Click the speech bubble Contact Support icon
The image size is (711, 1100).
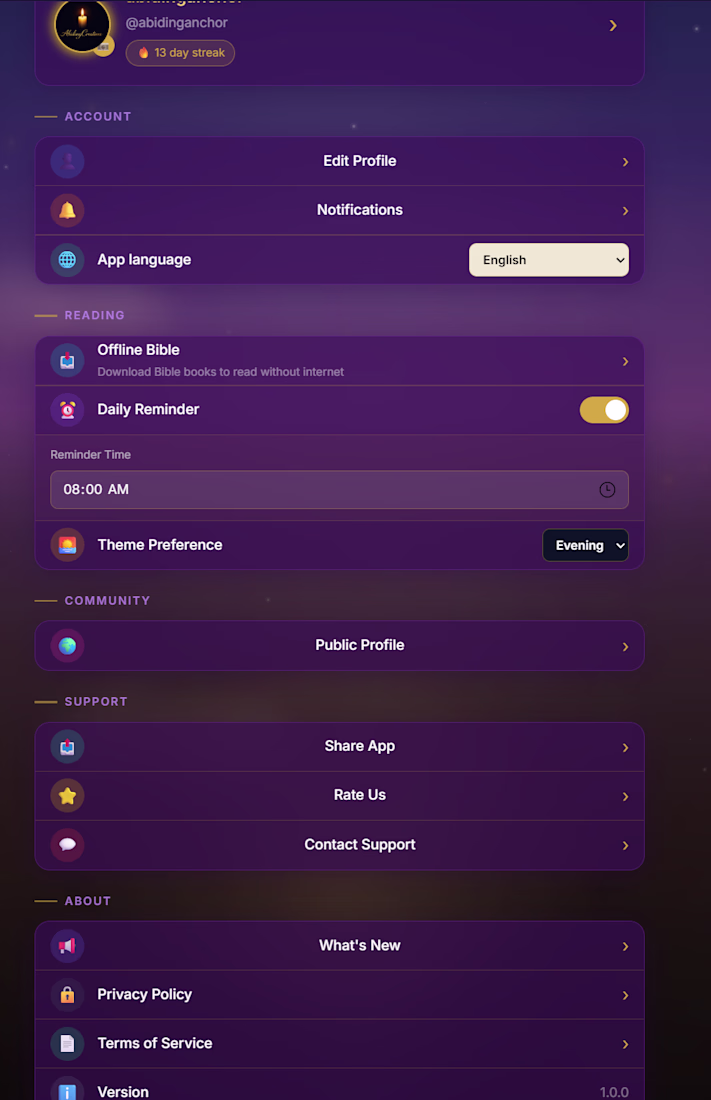click(67, 845)
